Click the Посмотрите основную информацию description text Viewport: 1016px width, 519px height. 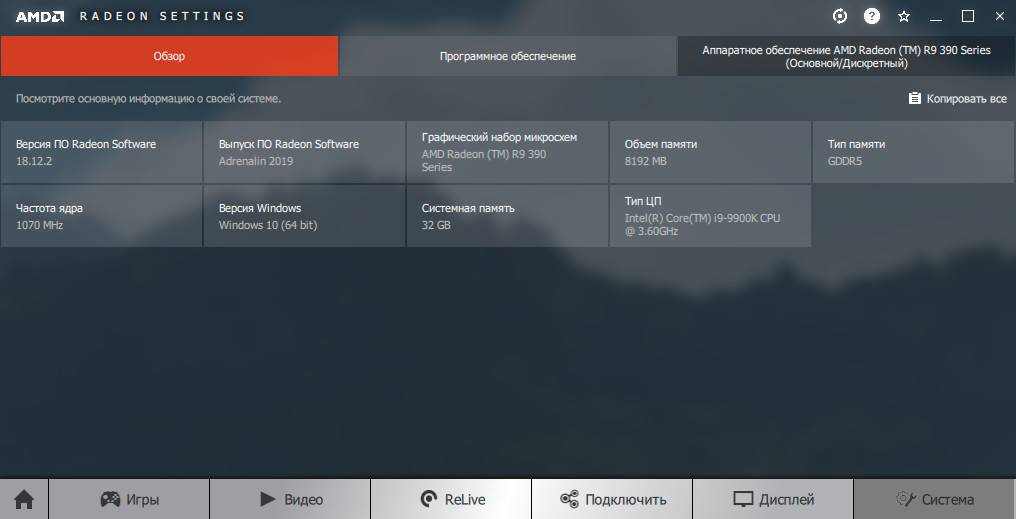tap(148, 99)
